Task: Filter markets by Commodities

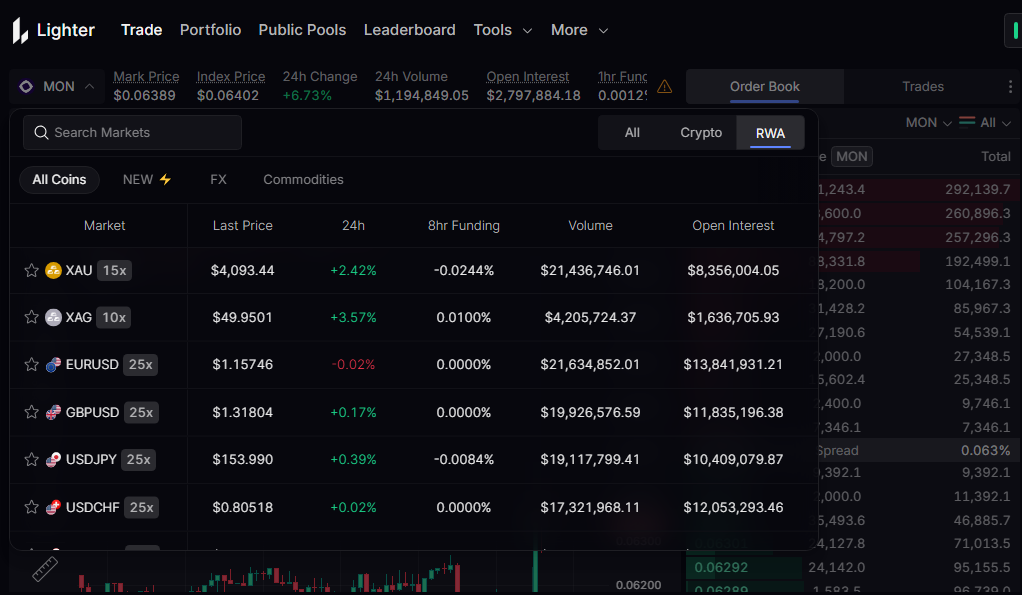Action: 303,180
